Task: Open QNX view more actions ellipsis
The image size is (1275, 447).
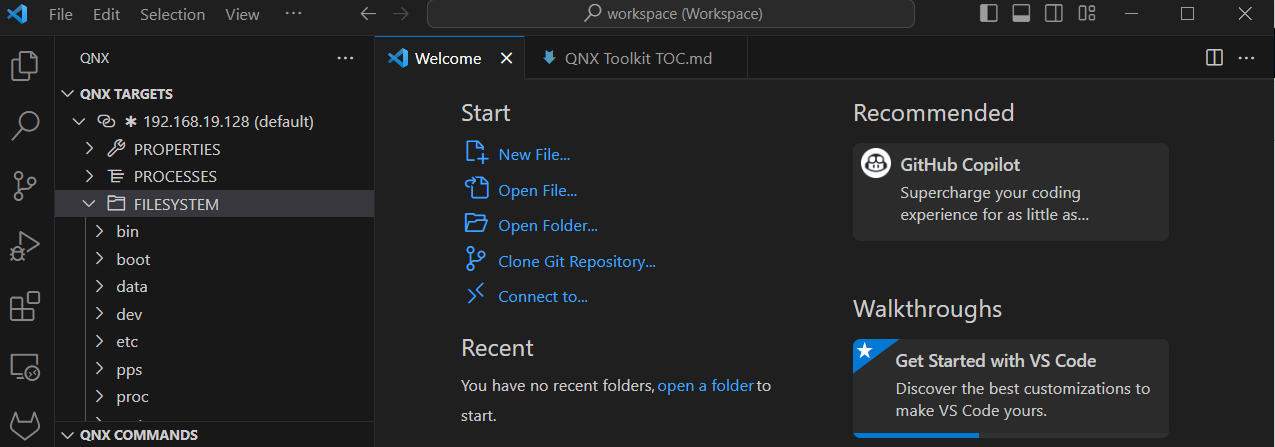Action: pyautogui.click(x=346, y=58)
